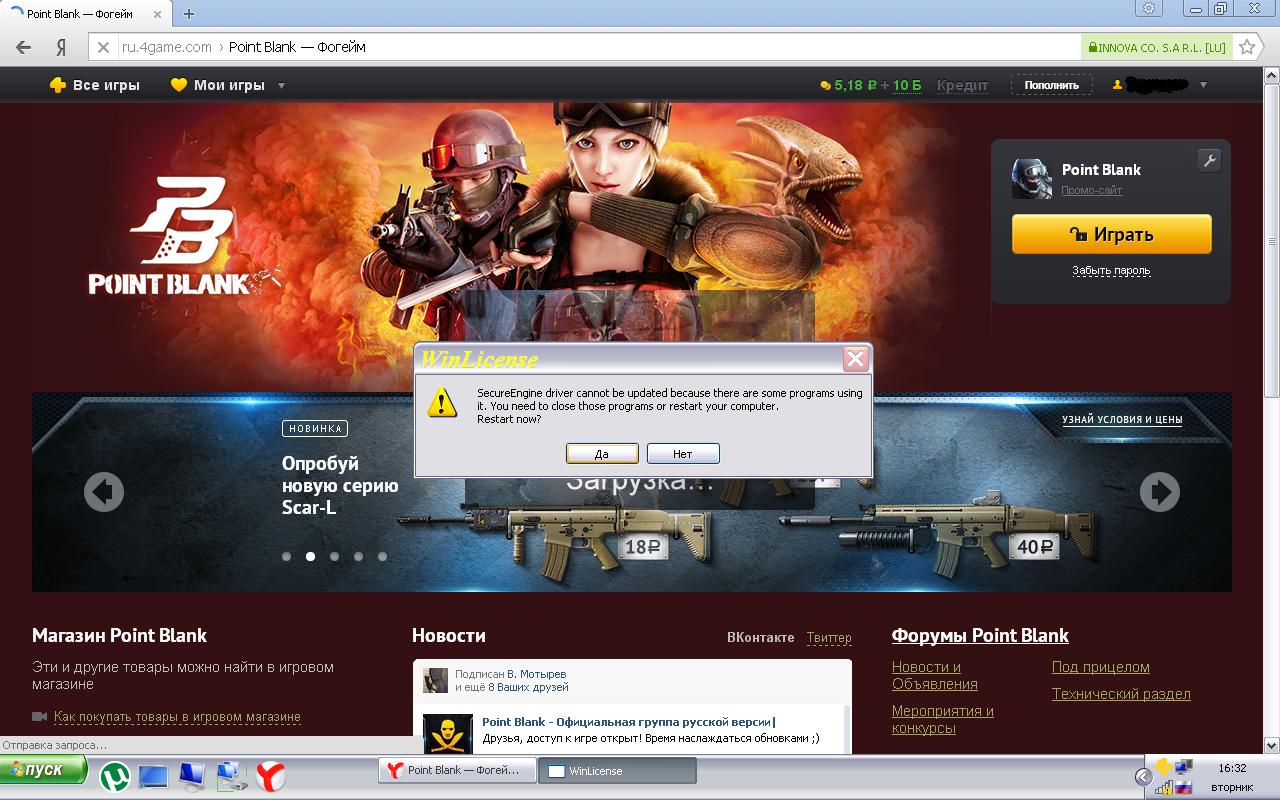Open the Промо-сайт link
The image size is (1280, 800).
(1092, 190)
